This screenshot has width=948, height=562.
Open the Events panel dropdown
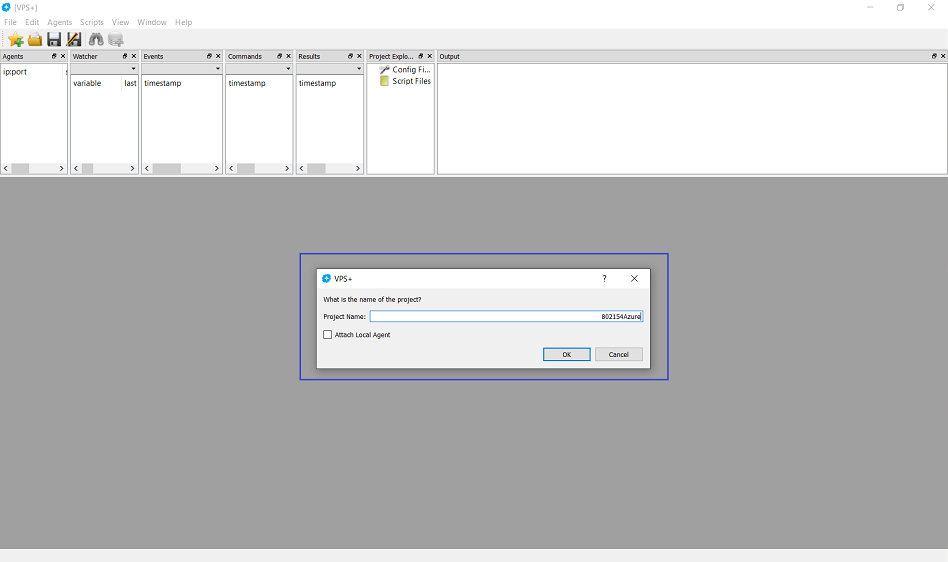click(217, 69)
